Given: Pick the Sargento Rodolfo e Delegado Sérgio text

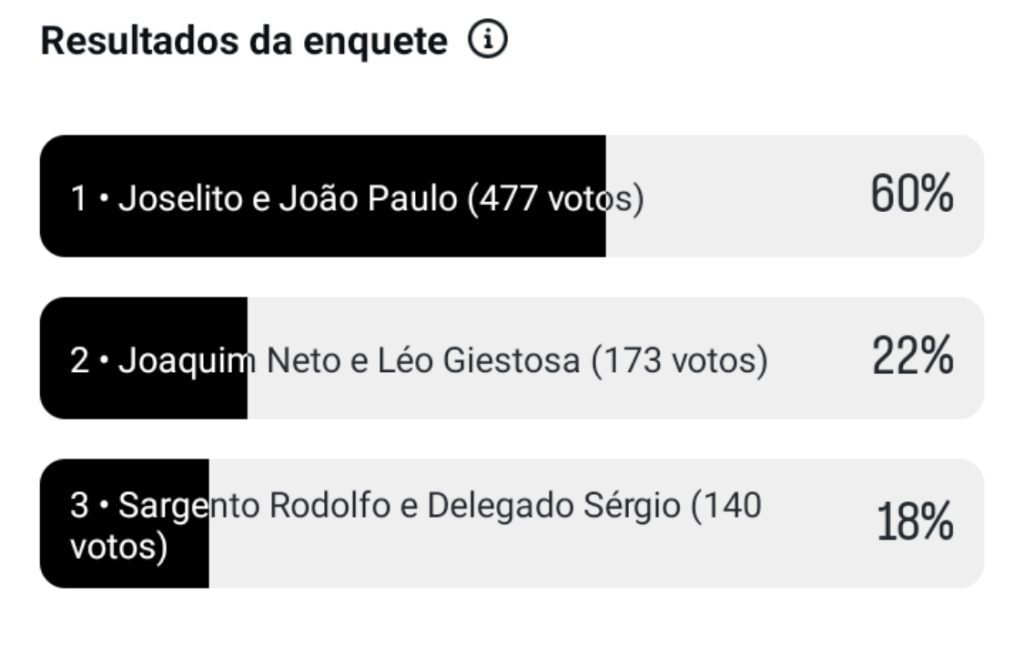Looking at the screenshot, I should pos(399,505).
